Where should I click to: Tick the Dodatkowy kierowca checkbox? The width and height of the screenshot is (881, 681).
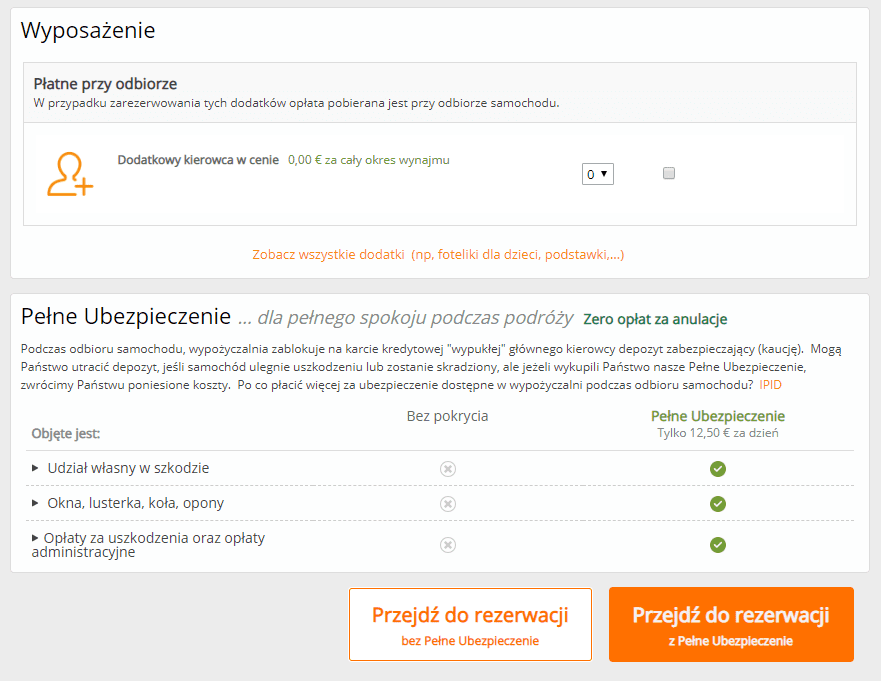coord(669,173)
